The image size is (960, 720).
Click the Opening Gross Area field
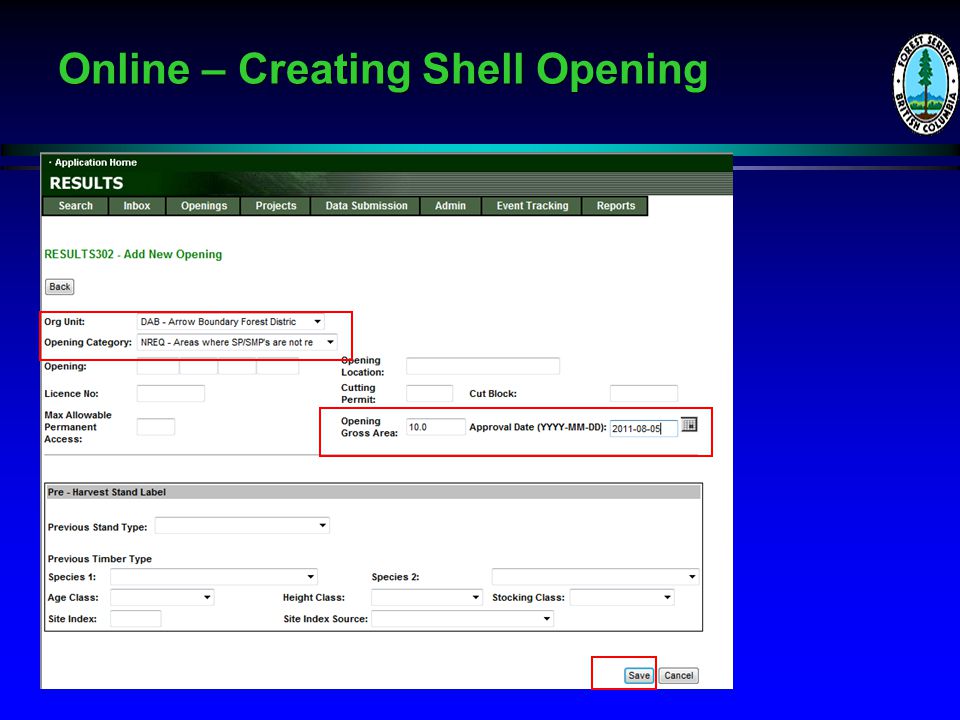pos(436,427)
